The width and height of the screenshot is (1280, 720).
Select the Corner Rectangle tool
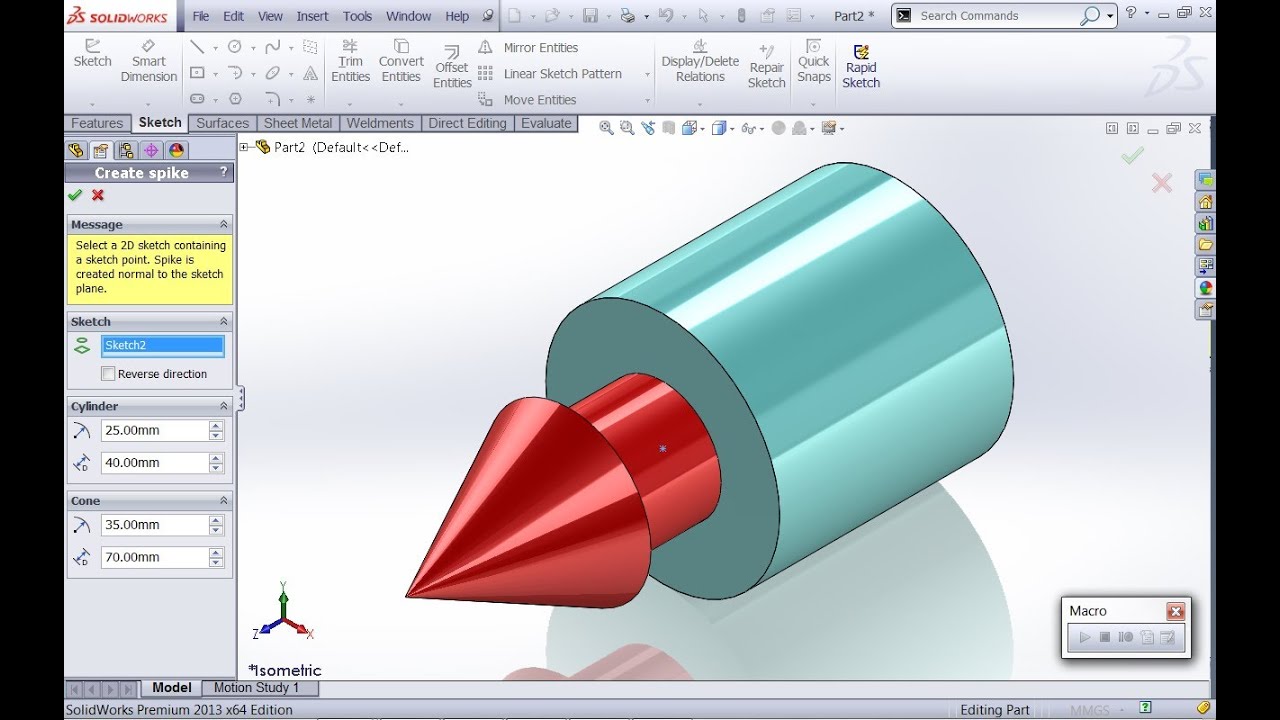pyautogui.click(x=197, y=73)
